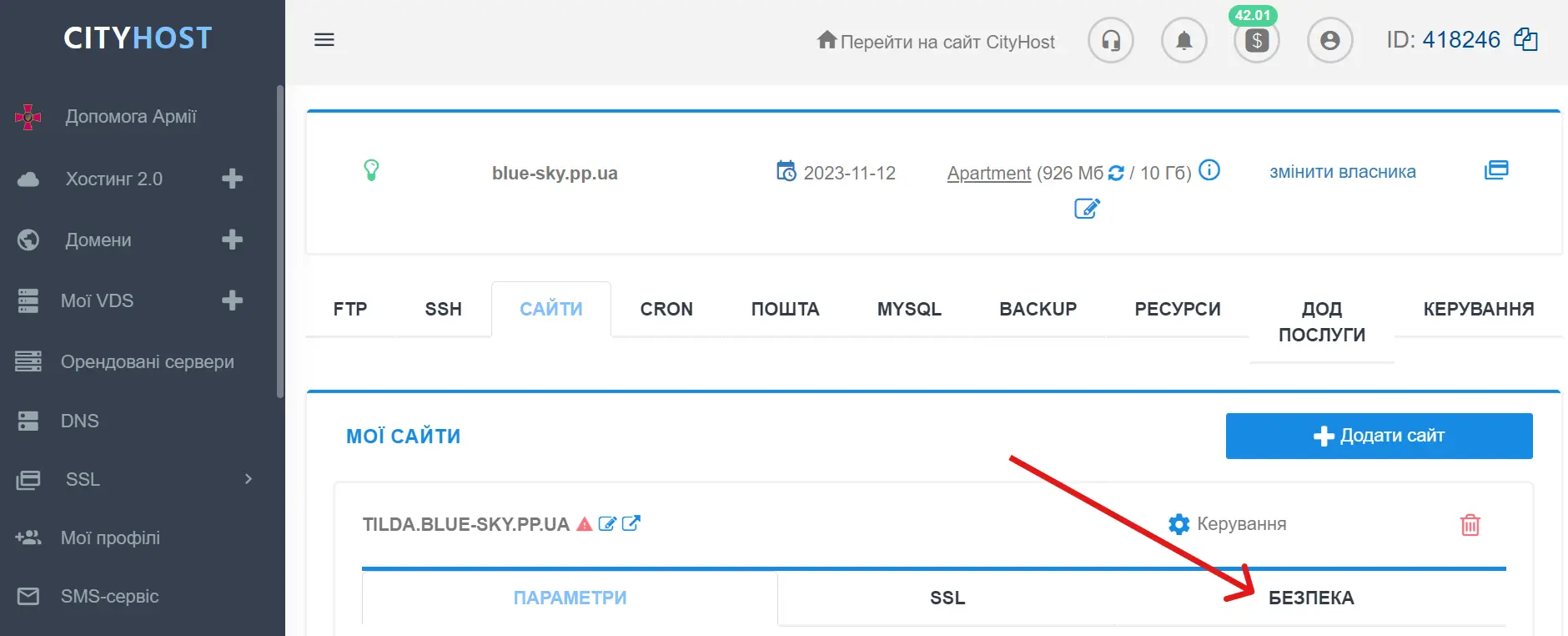The height and width of the screenshot is (636, 1568).
Task: Toggle the hamburger sidebar menu
Action: pos(324,39)
